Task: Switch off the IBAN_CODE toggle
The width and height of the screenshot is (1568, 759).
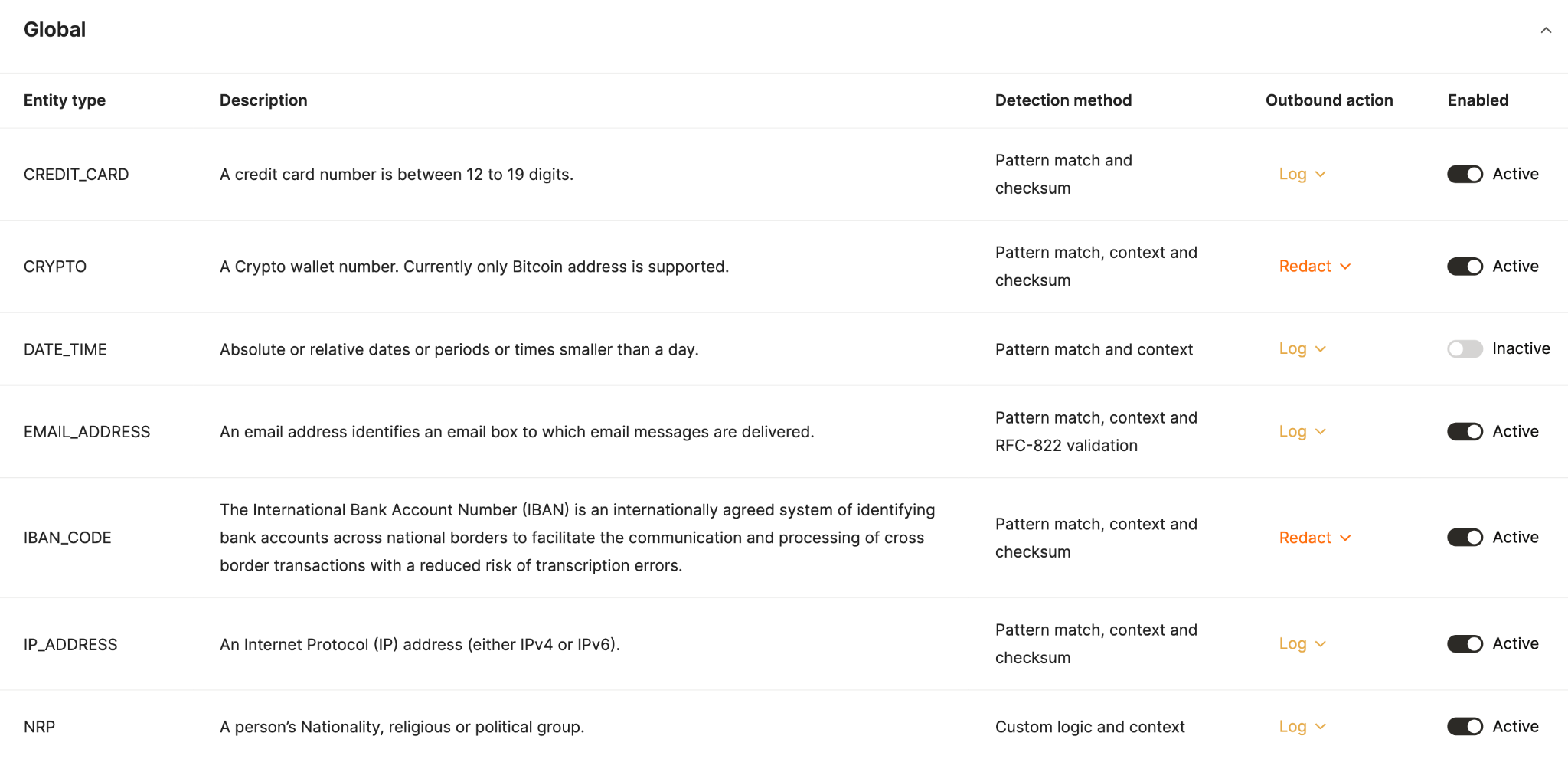Action: coord(1465,538)
